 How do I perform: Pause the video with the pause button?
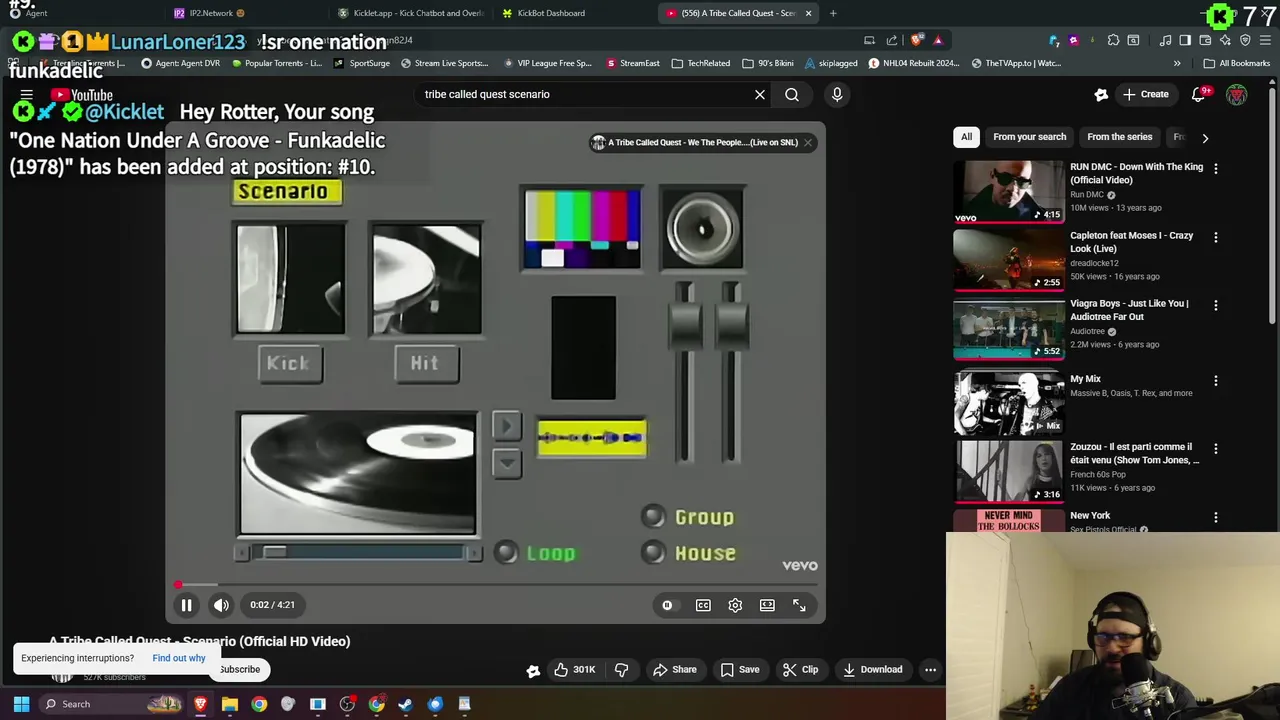(x=186, y=605)
